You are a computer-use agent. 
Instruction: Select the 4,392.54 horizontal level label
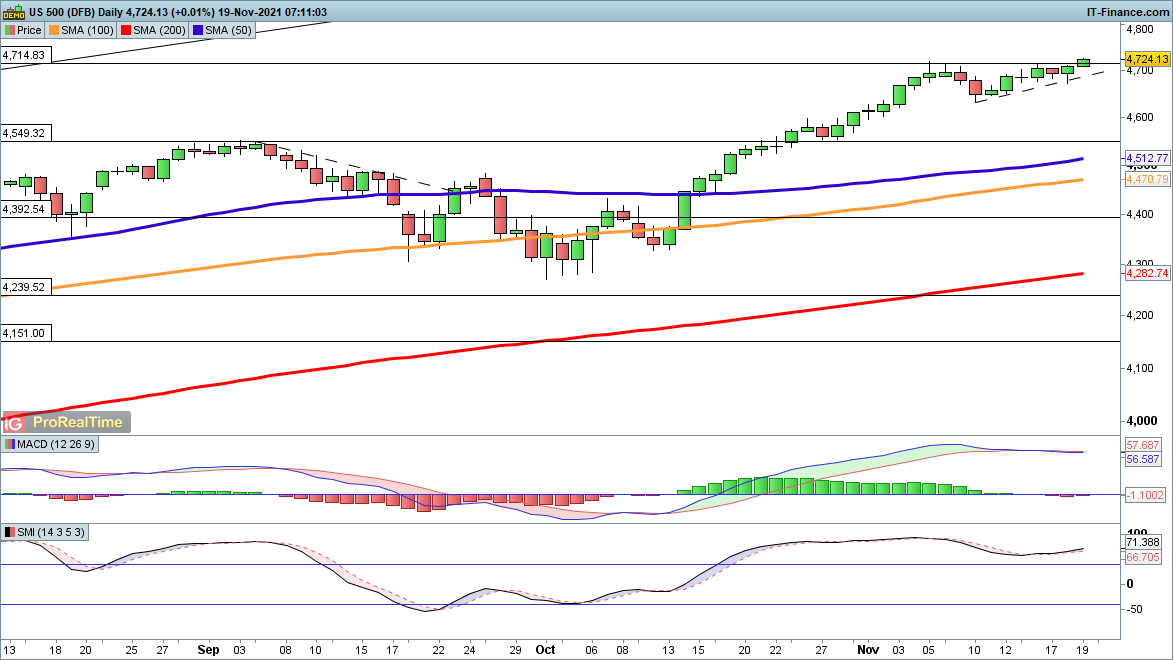[24, 209]
